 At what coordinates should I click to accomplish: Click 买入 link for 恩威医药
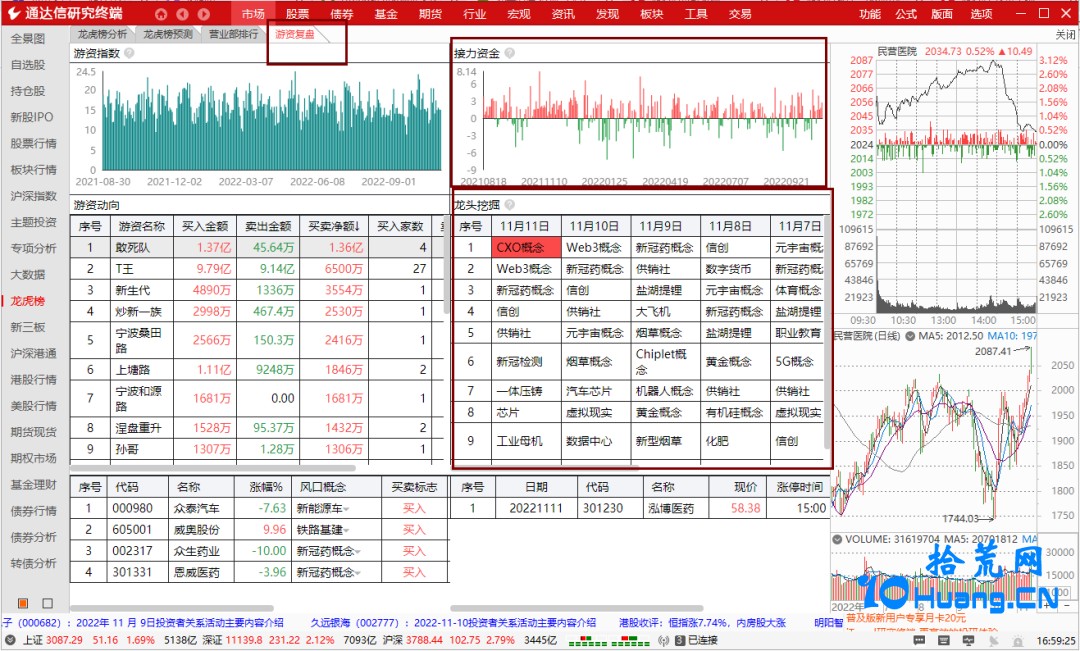click(414, 572)
